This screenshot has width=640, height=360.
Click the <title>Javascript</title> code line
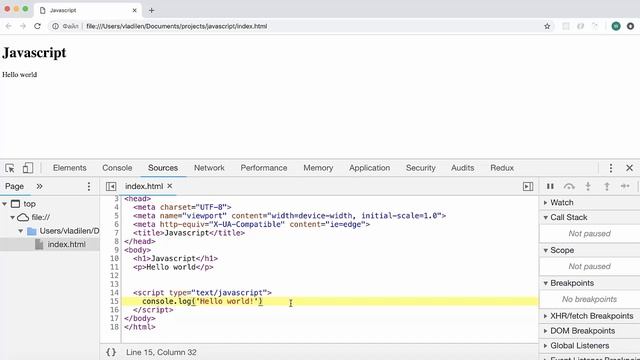pos(189,233)
